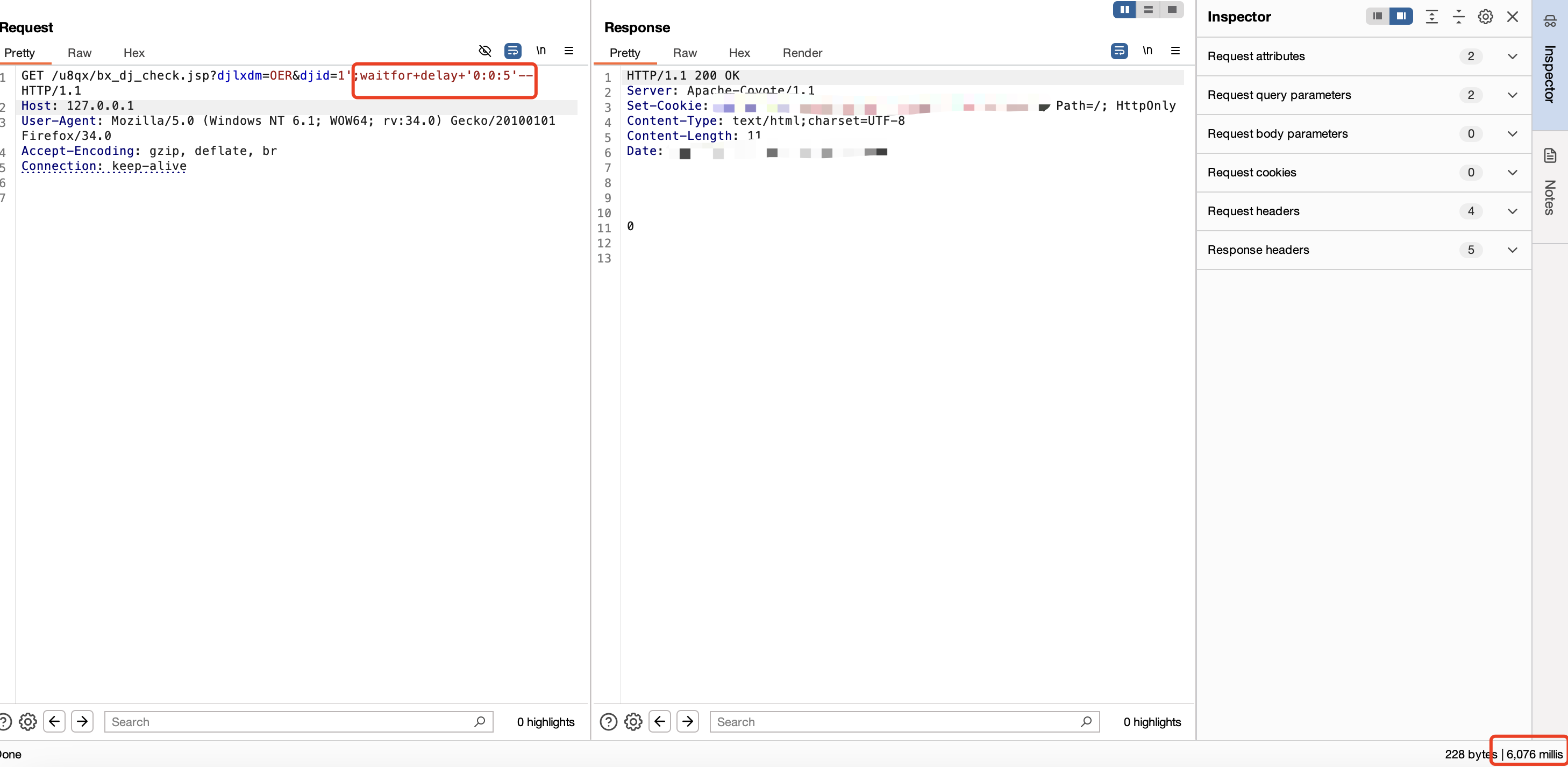Click '6,076 millis' in status bar

(1534, 754)
